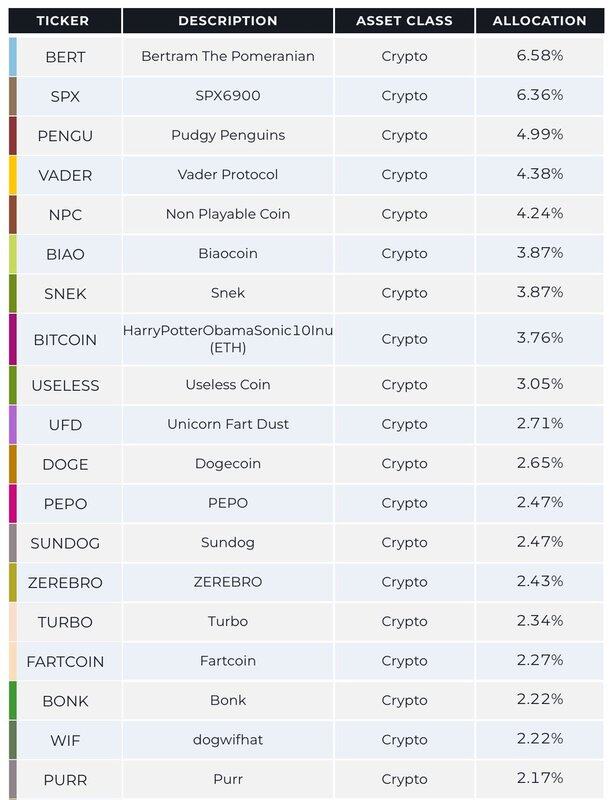Viewport: 613px width, 800px height.
Task: Open the SPX ticker row
Action: [306, 96]
